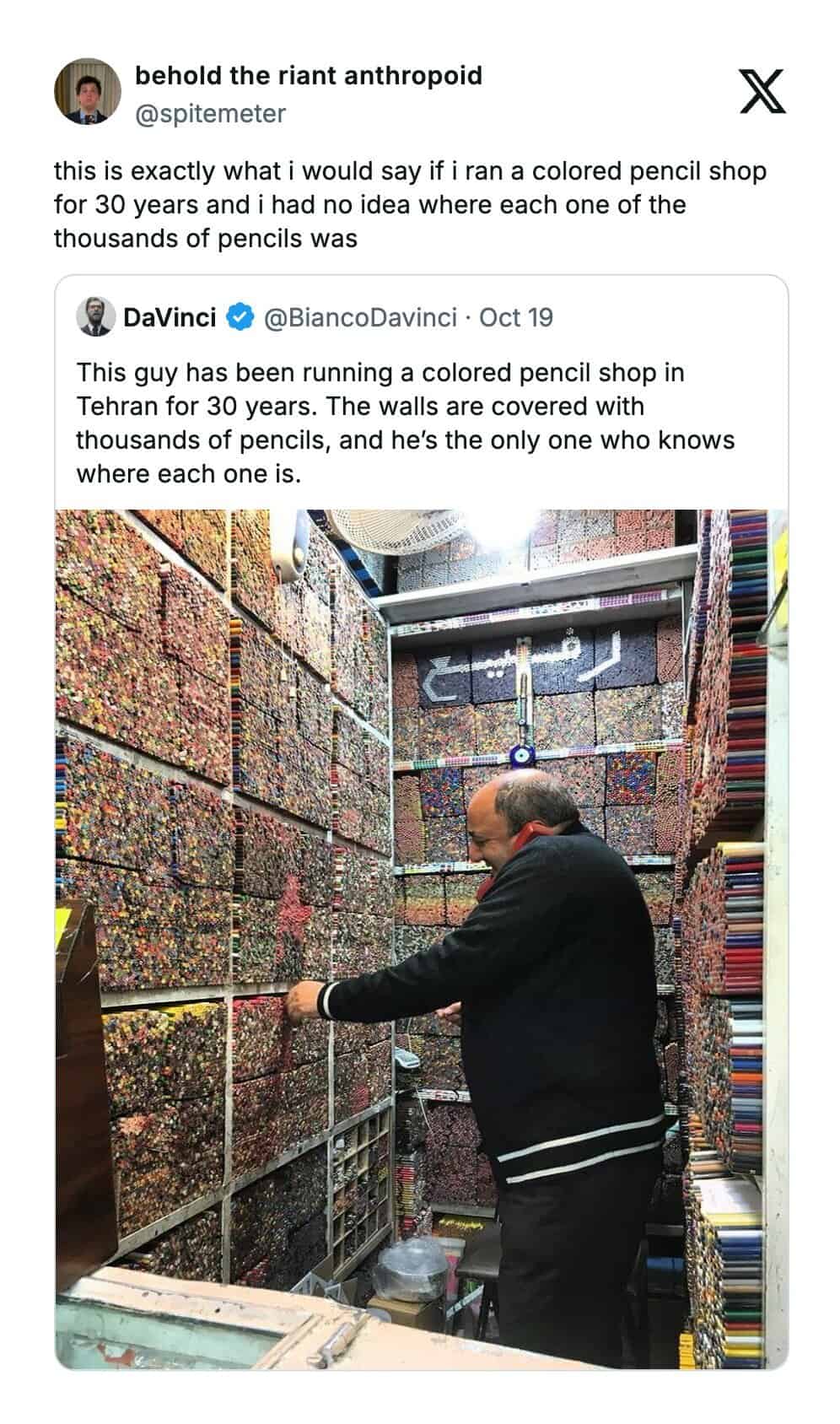Open the quoted tweet text about Tehran
840x1424 pixels.
(x=406, y=423)
